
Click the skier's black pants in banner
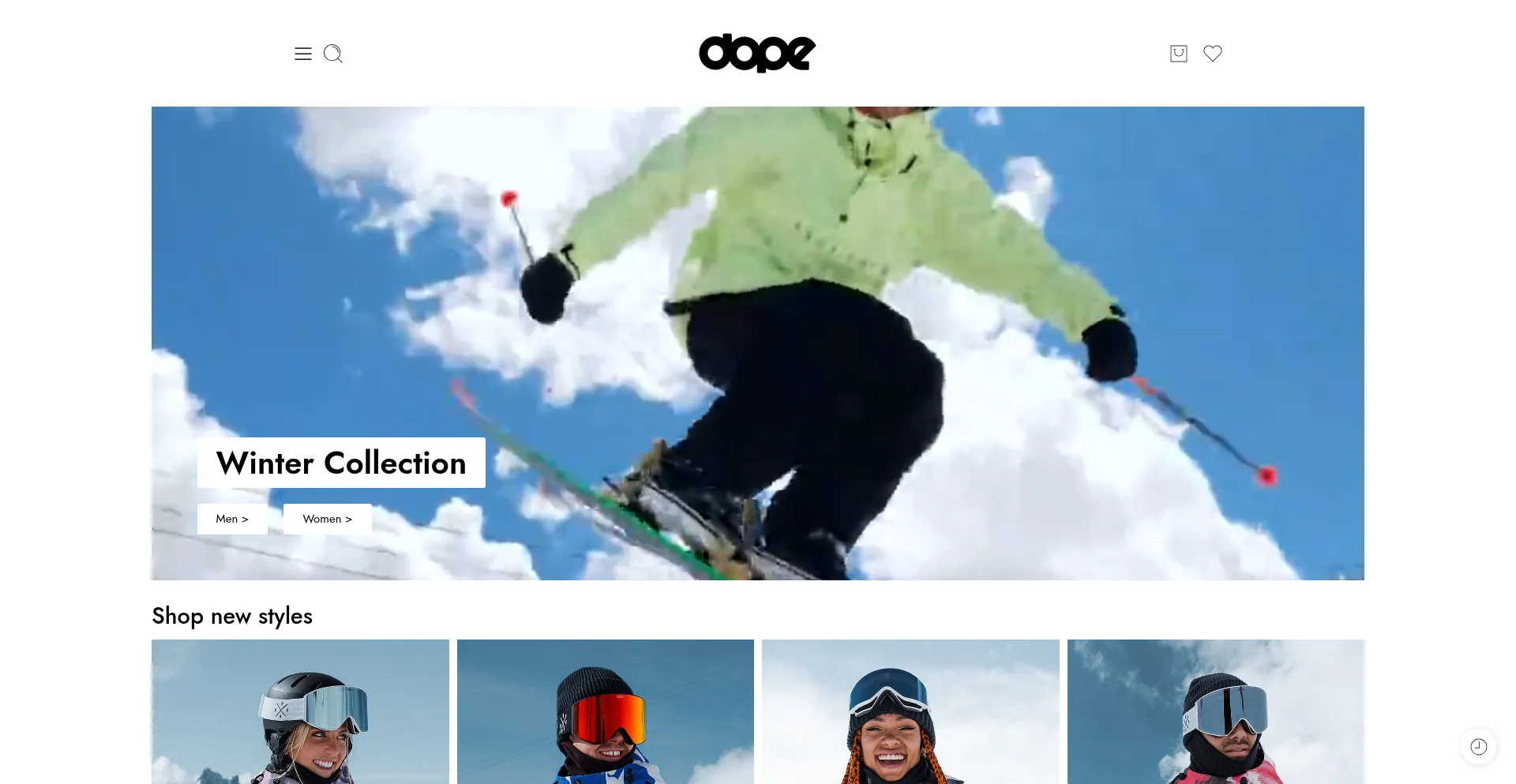point(813,411)
